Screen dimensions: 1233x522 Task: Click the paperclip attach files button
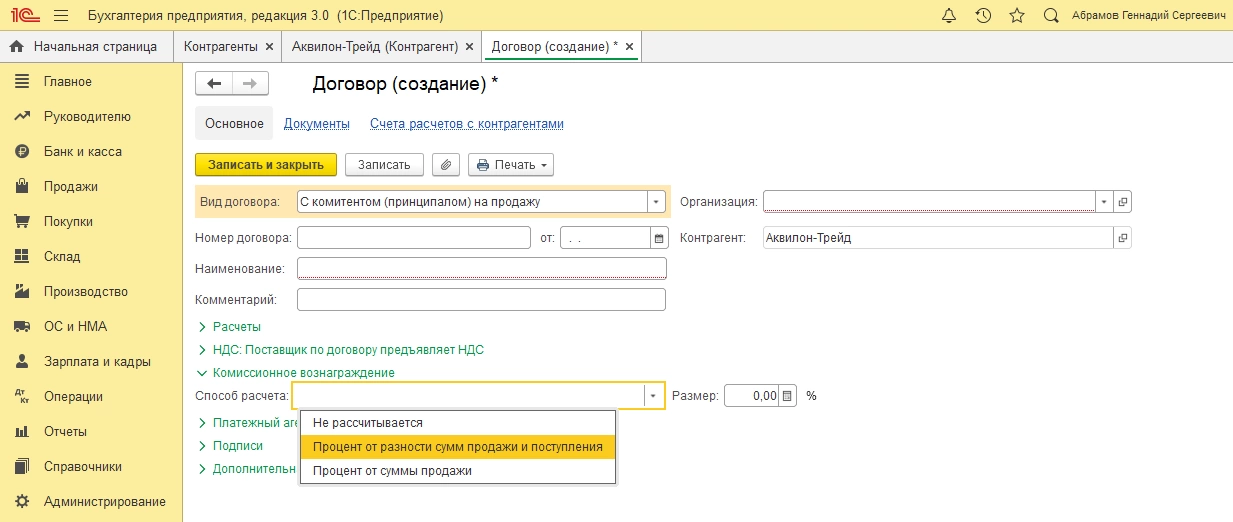pyautogui.click(x=446, y=165)
